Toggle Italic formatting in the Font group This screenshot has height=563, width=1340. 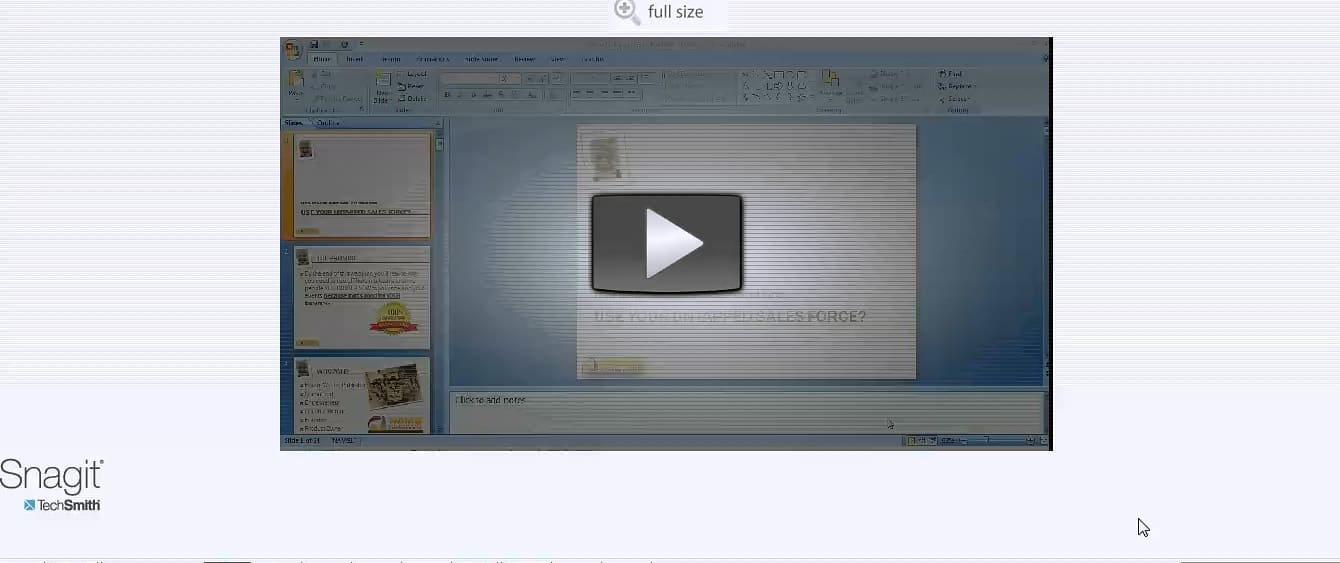(x=461, y=95)
